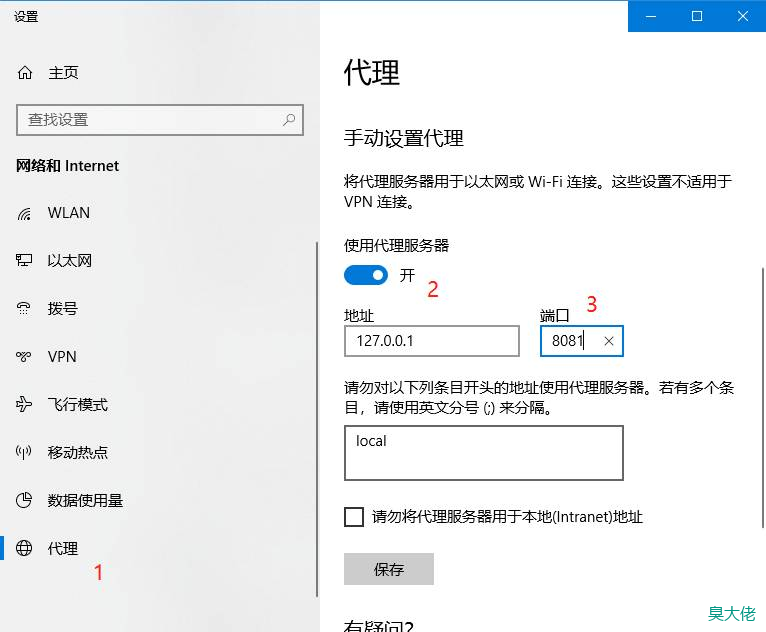Select WLAN in the sidebar

point(69,213)
